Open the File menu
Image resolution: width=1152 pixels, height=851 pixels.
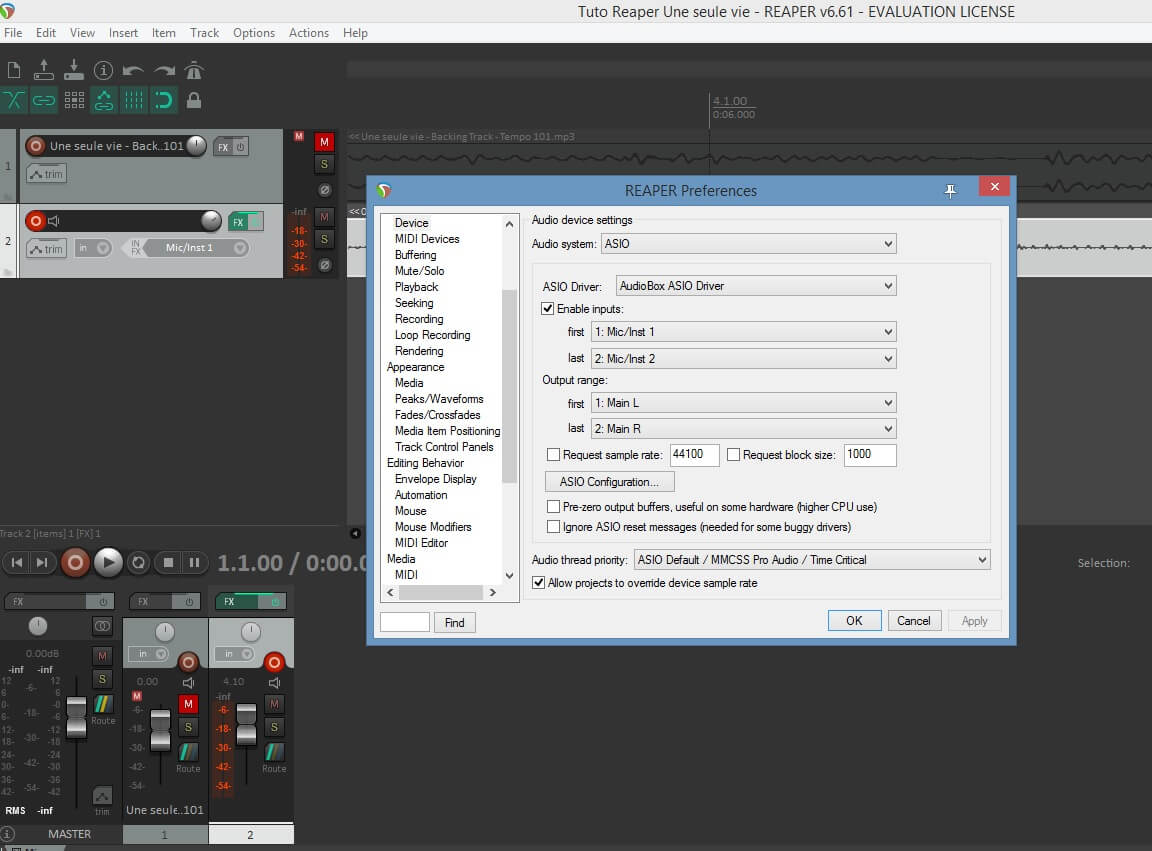13,33
